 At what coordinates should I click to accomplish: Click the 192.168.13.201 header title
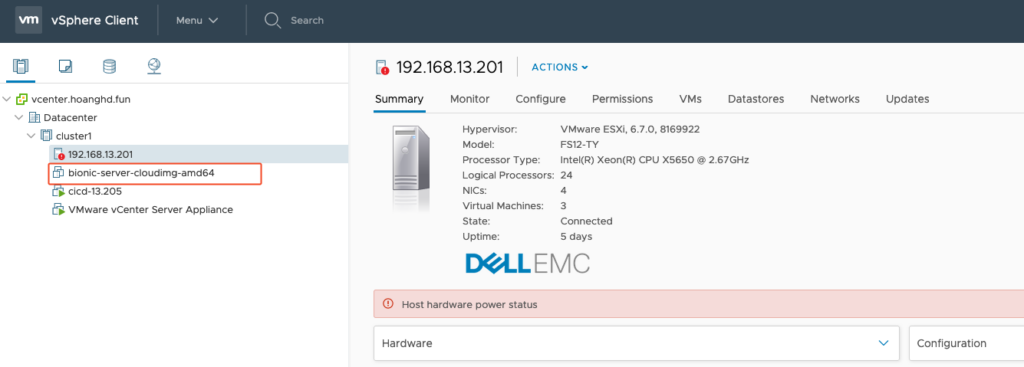coord(450,67)
